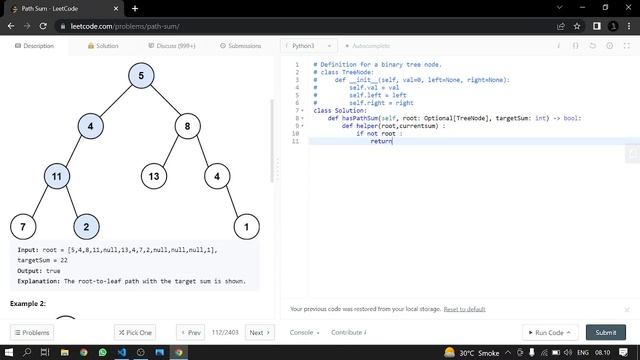Open the browser side panel icon
Screen dimensions: 640x360
pyautogui.click(x=597, y=26)
